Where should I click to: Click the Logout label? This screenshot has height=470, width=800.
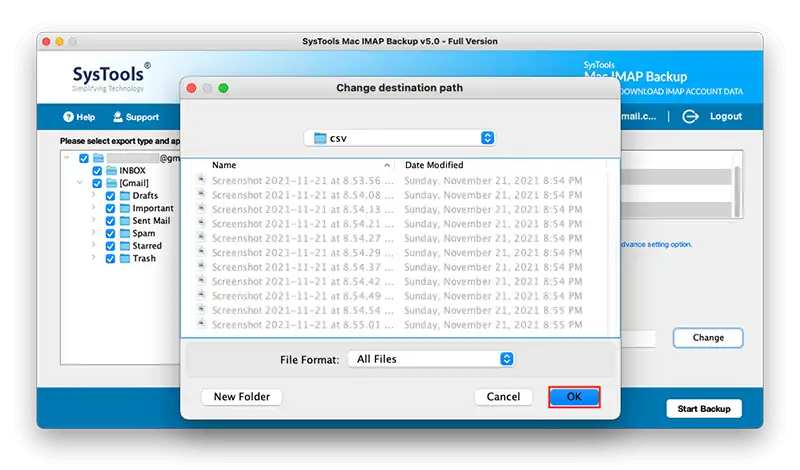tap(726, 116)
